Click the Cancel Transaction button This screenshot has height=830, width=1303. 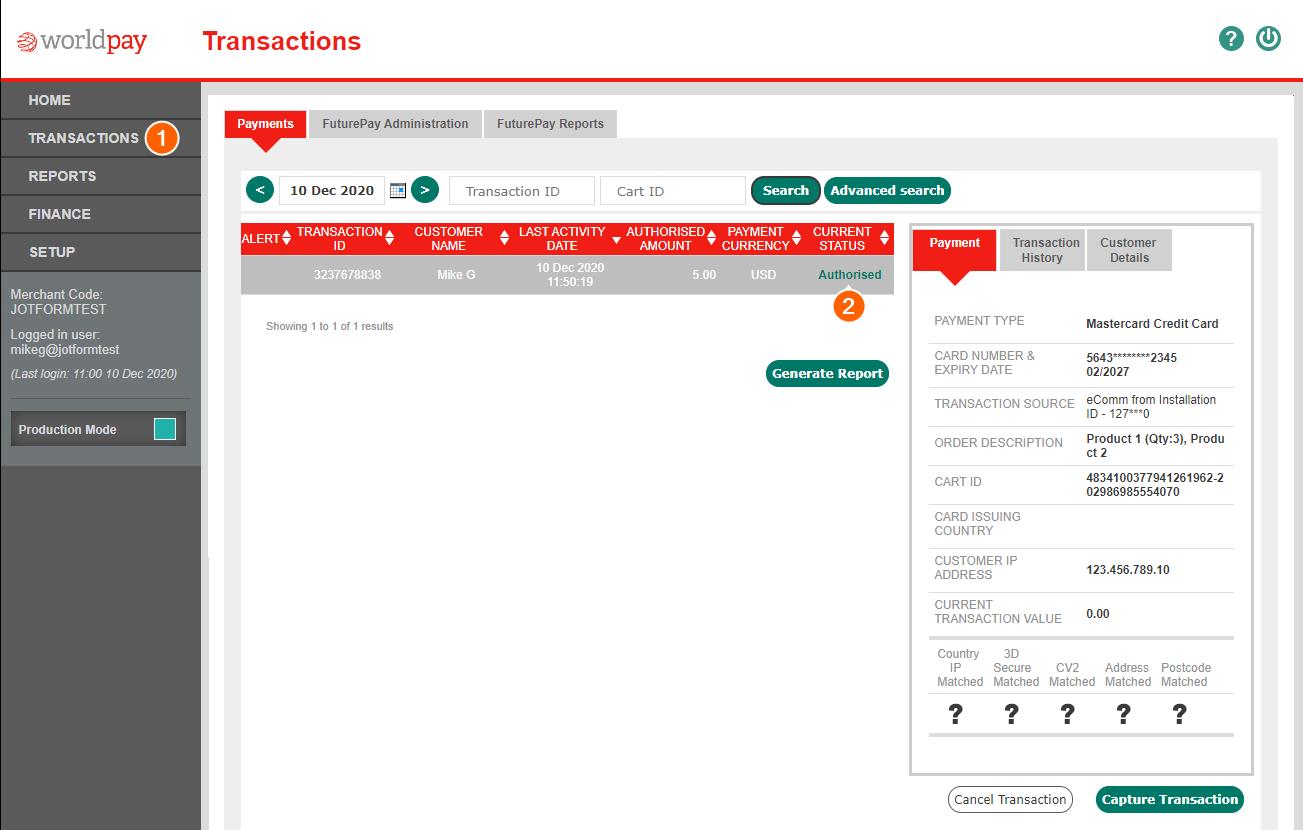(1010, 799)
